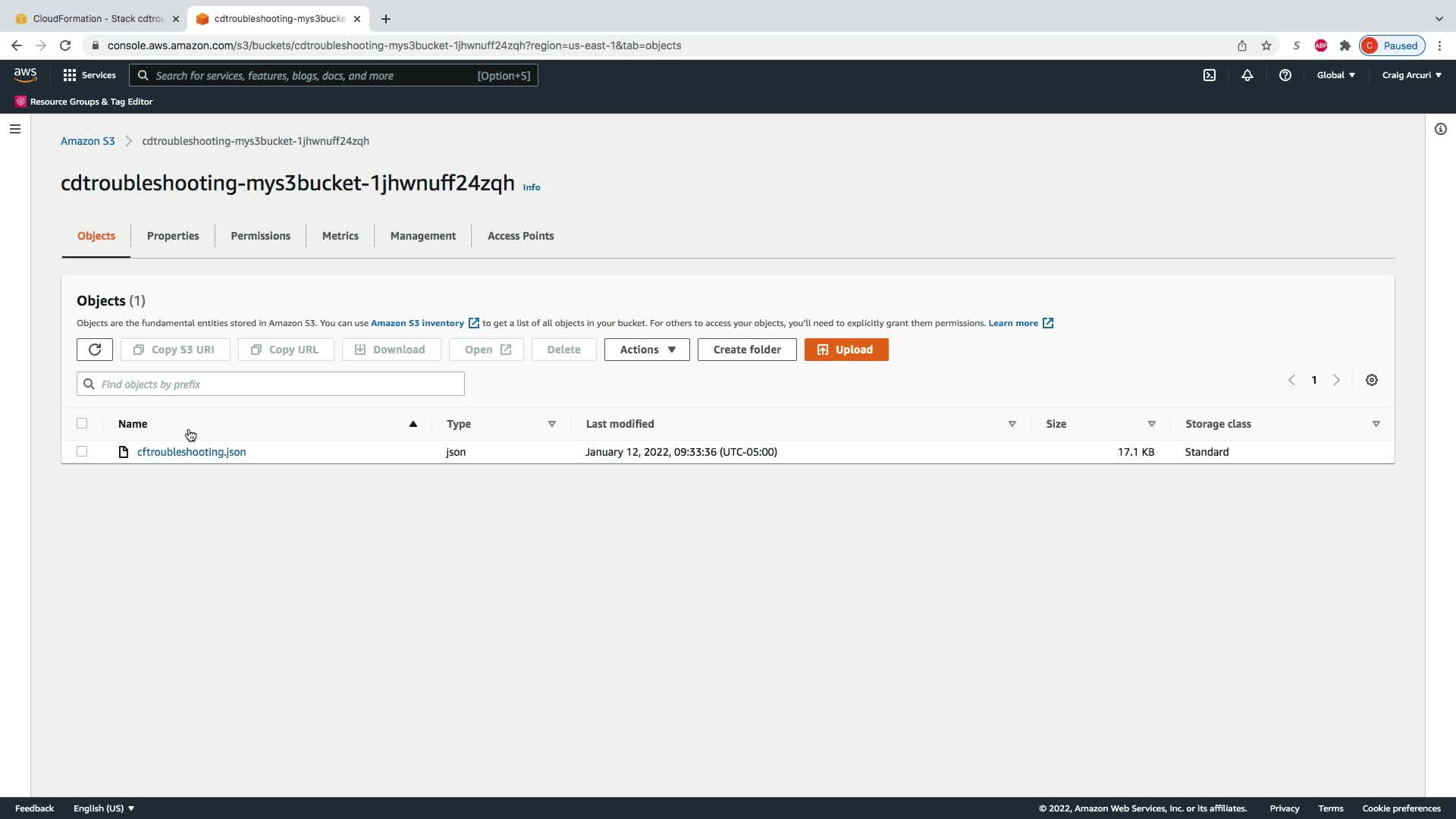Open the notifications bell
This screenshot has height=819, width=1456.
tap(1247, 75)
